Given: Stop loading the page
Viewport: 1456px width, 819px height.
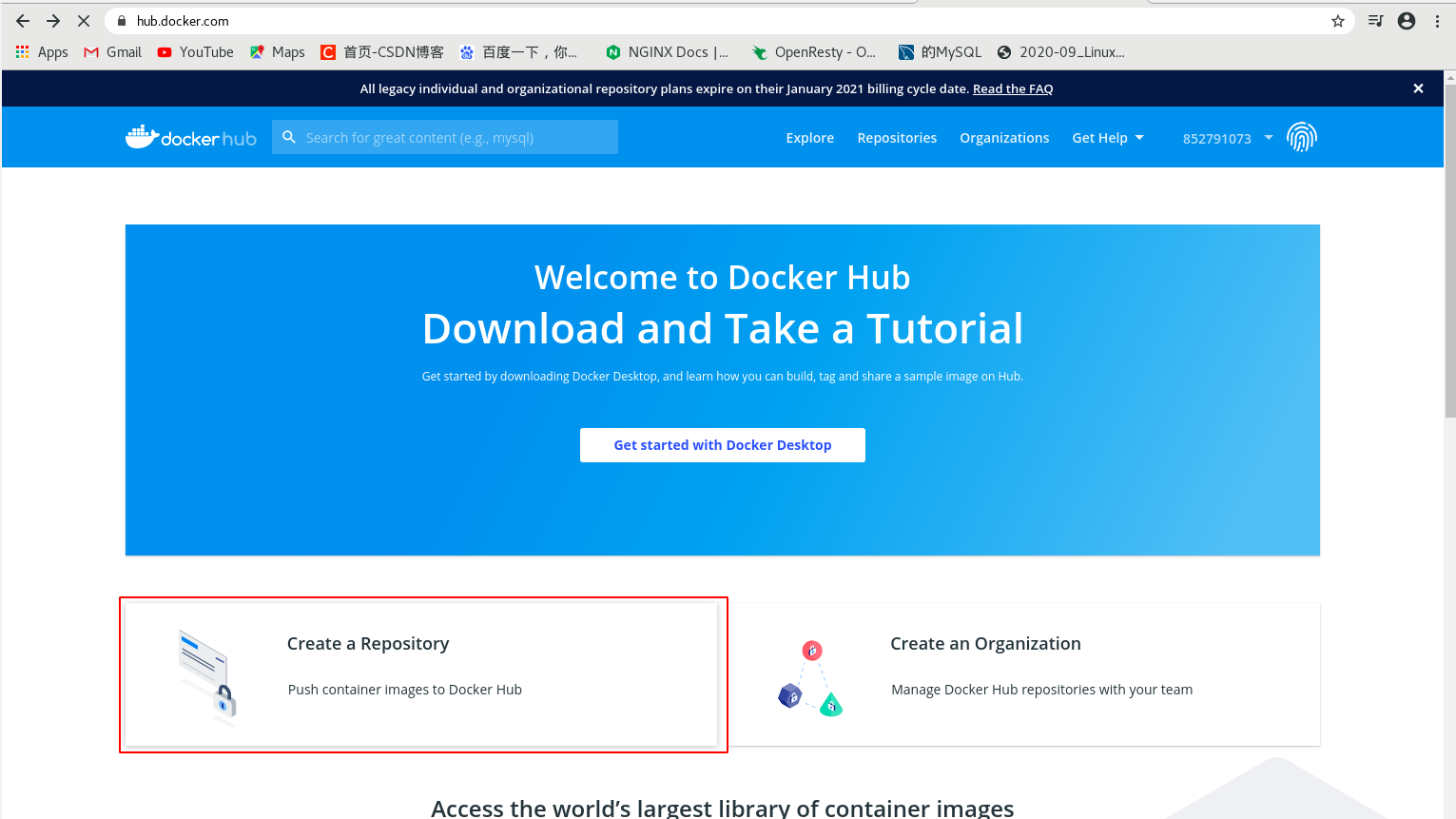Looking at the screenshot, I should point(84,21).
